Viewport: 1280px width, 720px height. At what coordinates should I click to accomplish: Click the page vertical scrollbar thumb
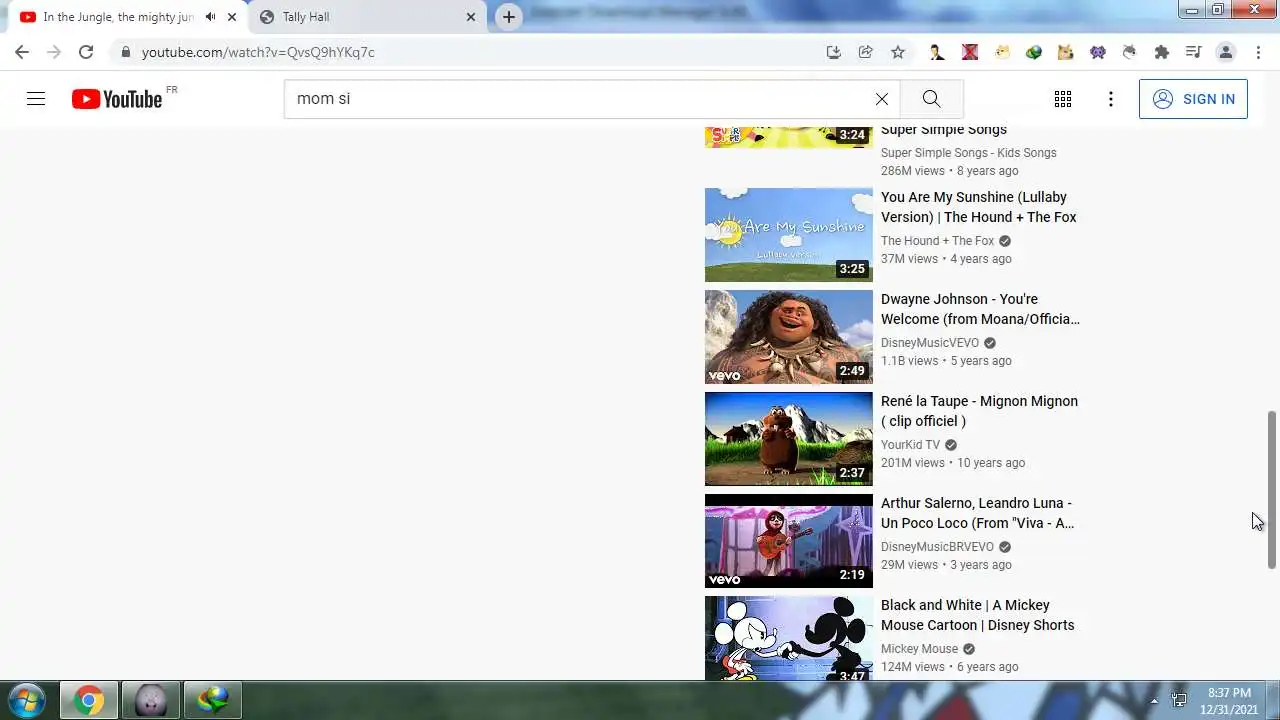click(1272, 489)
